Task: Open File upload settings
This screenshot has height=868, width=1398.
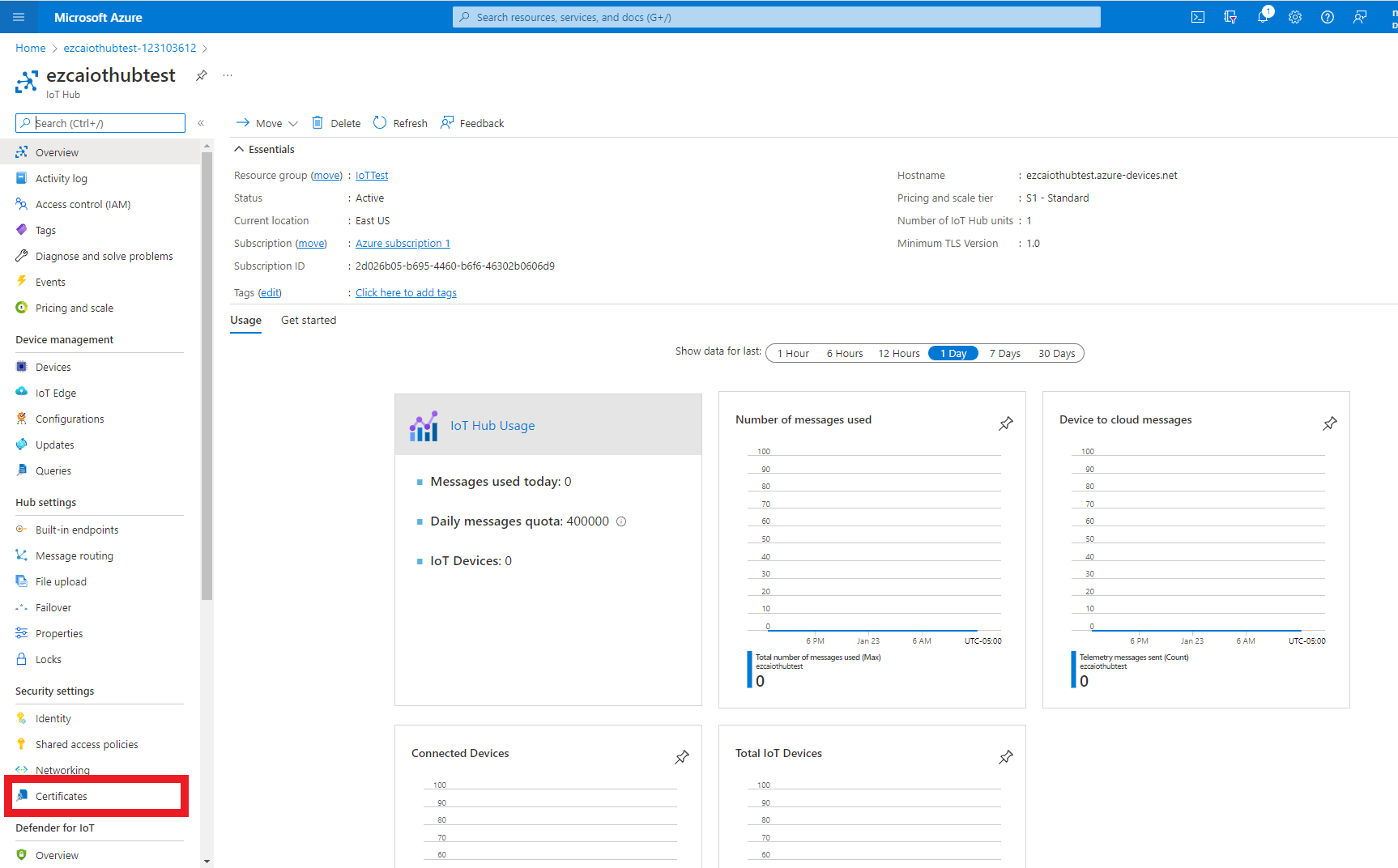Action: click(61, 581)
